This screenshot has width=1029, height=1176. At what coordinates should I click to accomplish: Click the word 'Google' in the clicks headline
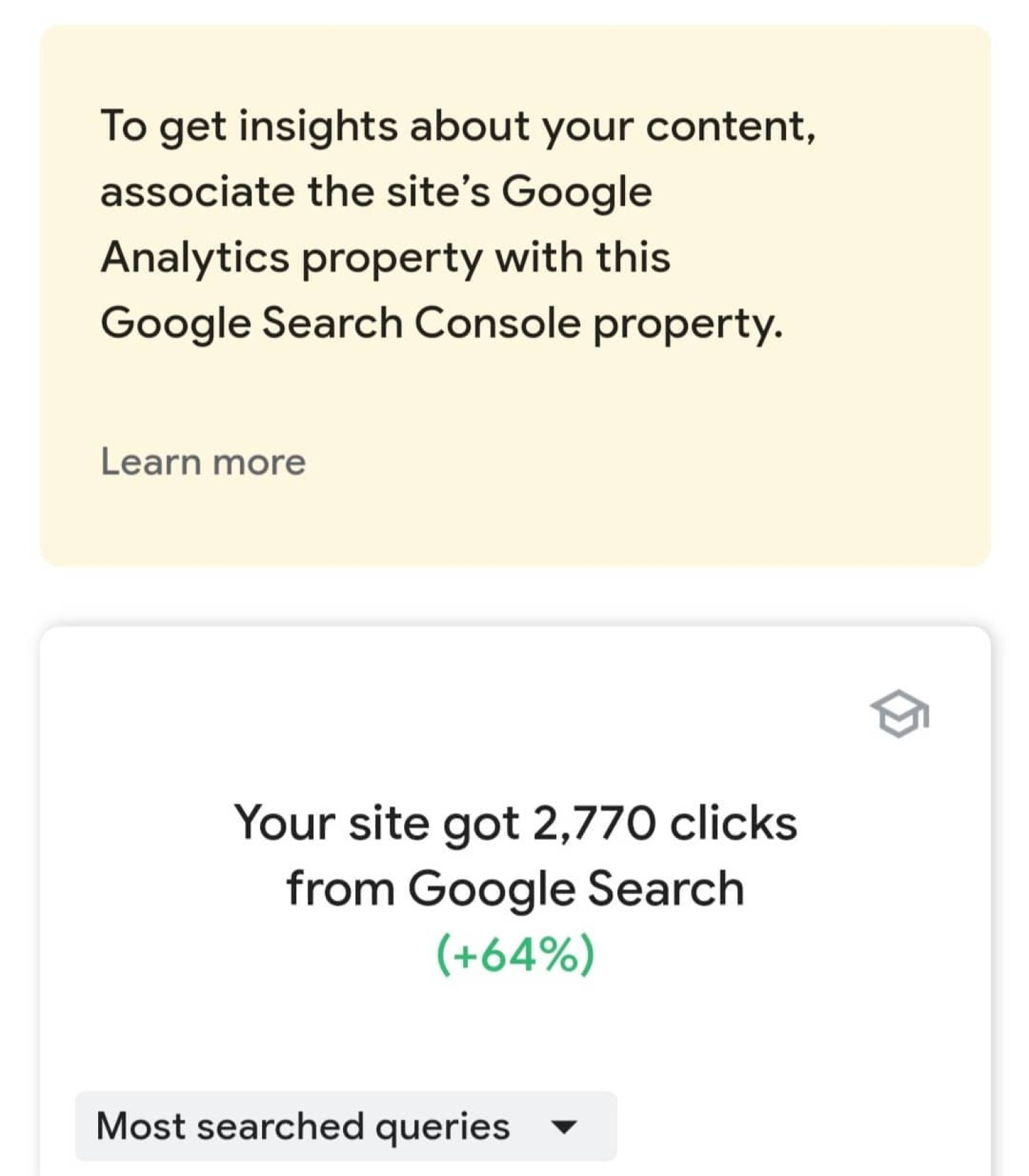[x=492, y=889]
